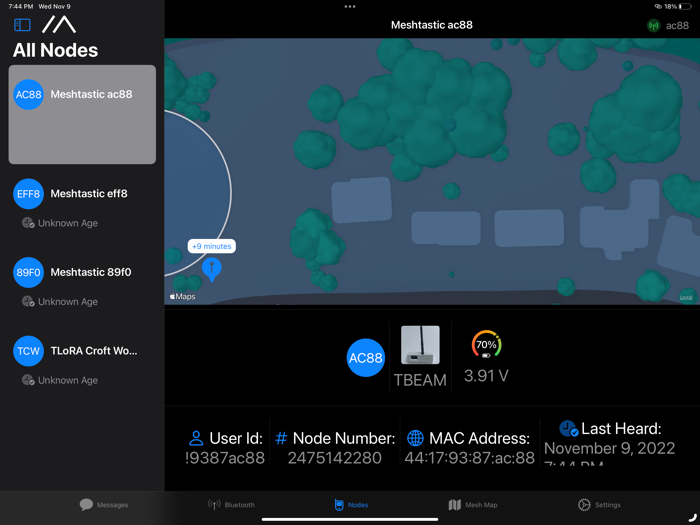
Task: Select the Meshtastic eff8 node
Action: [x=82, y=203]
